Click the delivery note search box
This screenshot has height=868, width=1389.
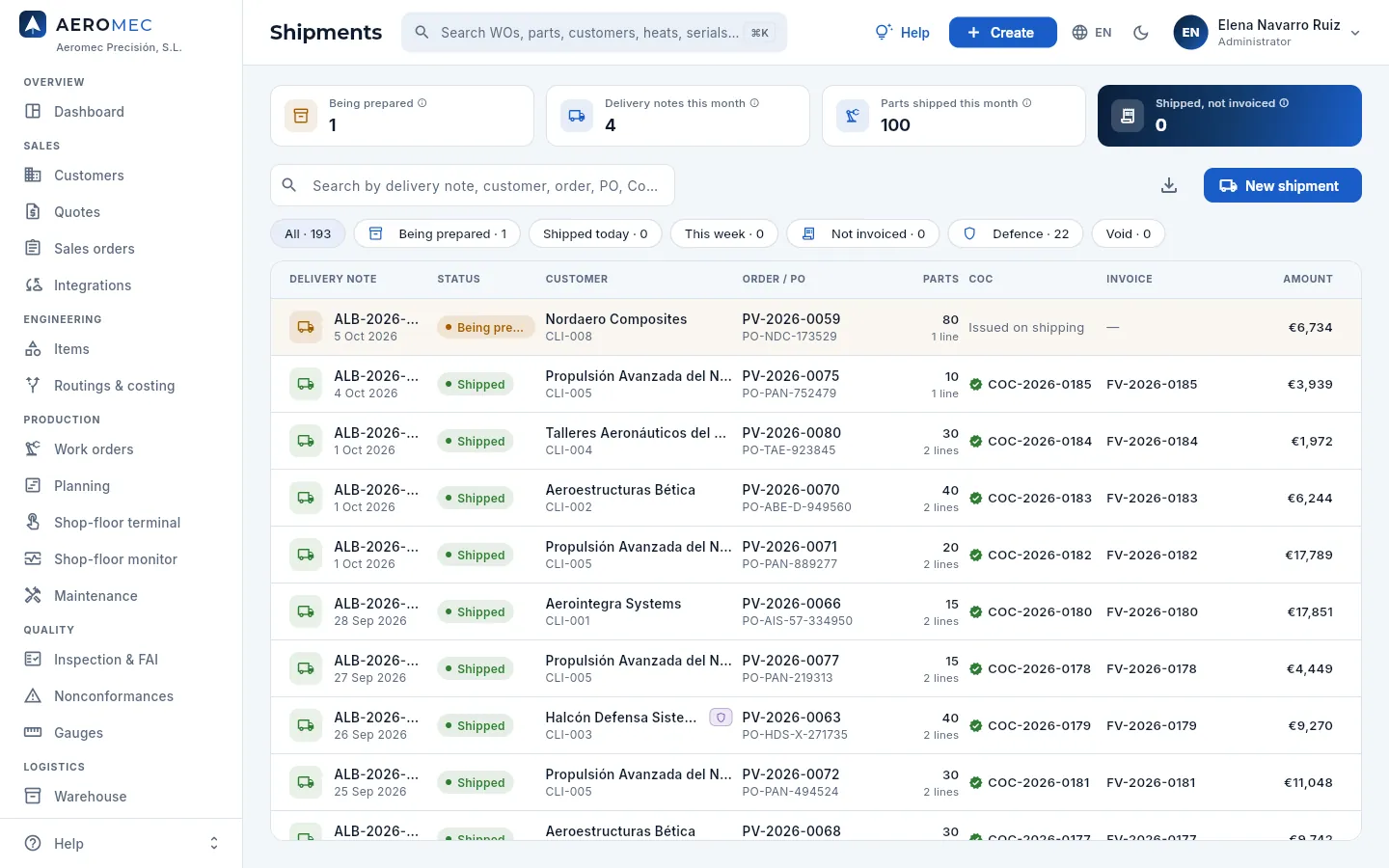click(x=473, y=185)
